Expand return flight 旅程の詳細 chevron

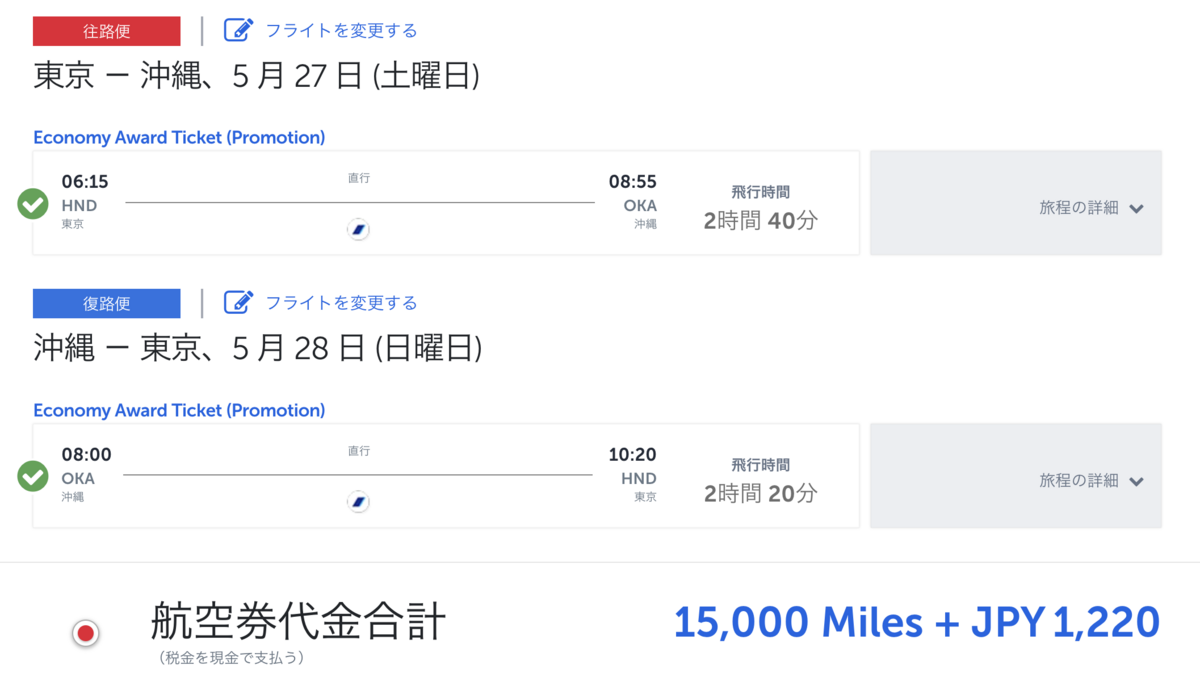tap(1136, 481)
